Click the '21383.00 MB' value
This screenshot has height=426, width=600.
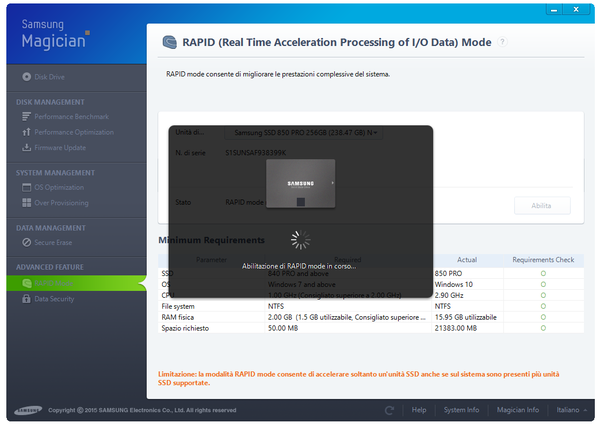[455, 328]
